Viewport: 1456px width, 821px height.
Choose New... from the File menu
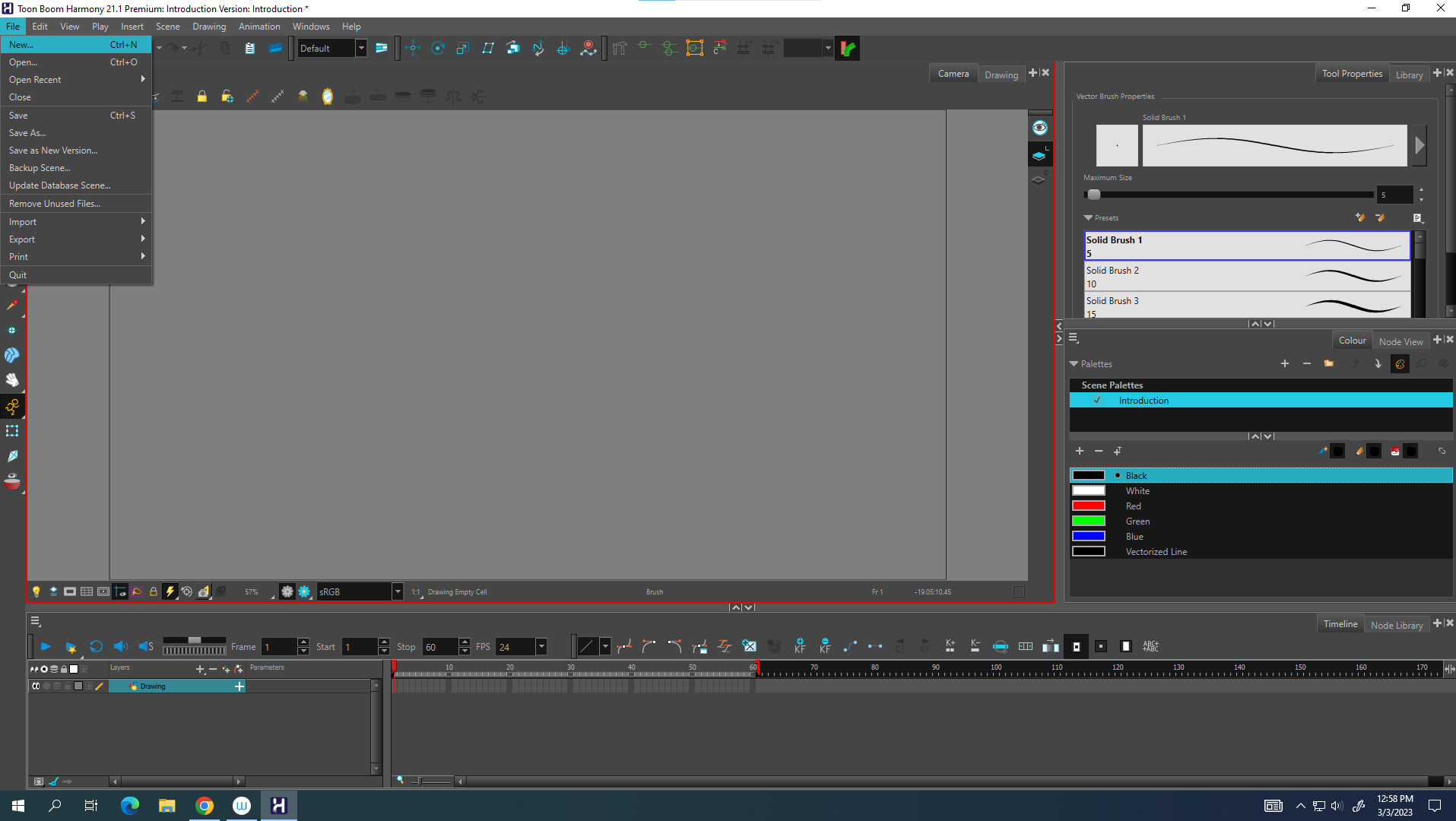click(x=76, y=44)
